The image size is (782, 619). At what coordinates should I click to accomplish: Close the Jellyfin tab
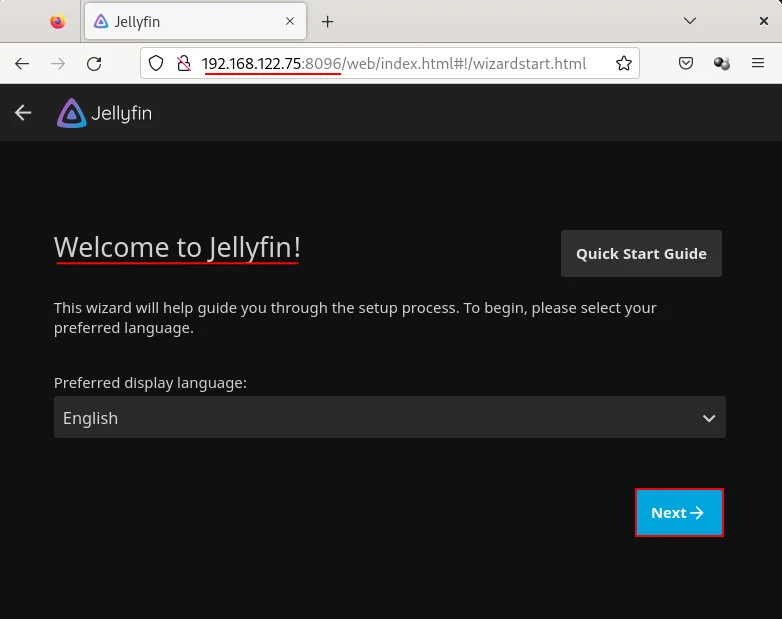[x=290, y=21]
